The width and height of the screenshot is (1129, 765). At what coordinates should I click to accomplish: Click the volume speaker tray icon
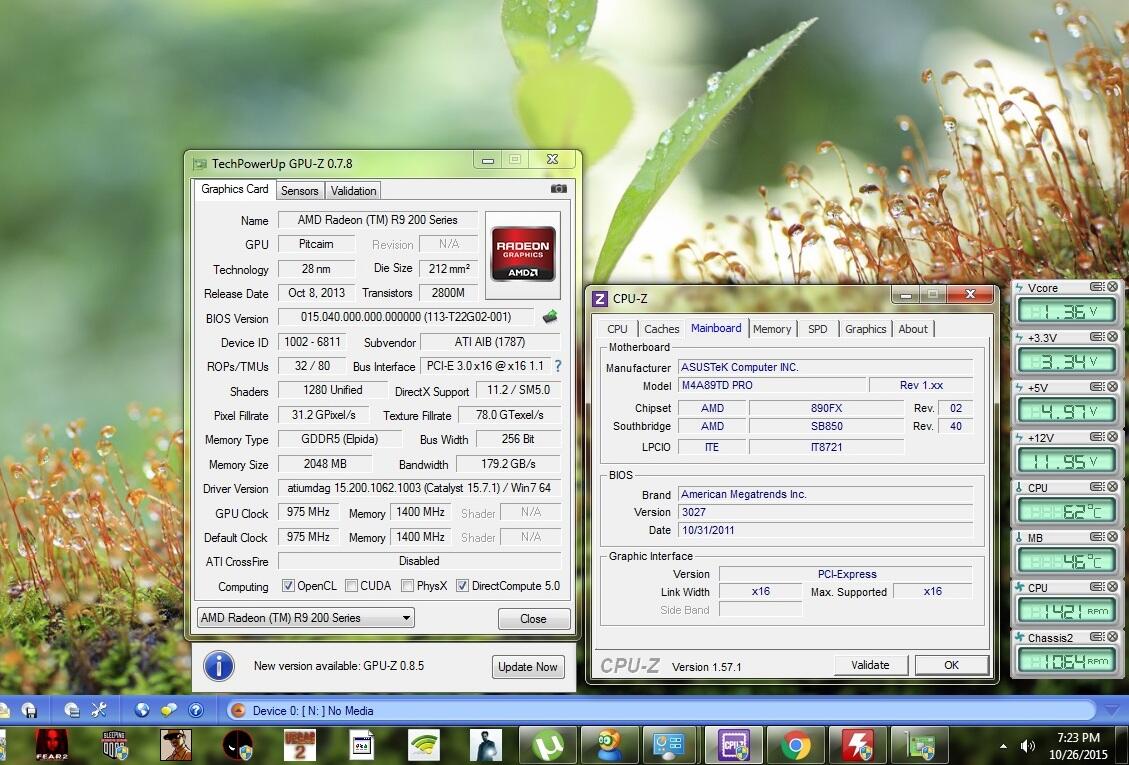[1027, 746]
